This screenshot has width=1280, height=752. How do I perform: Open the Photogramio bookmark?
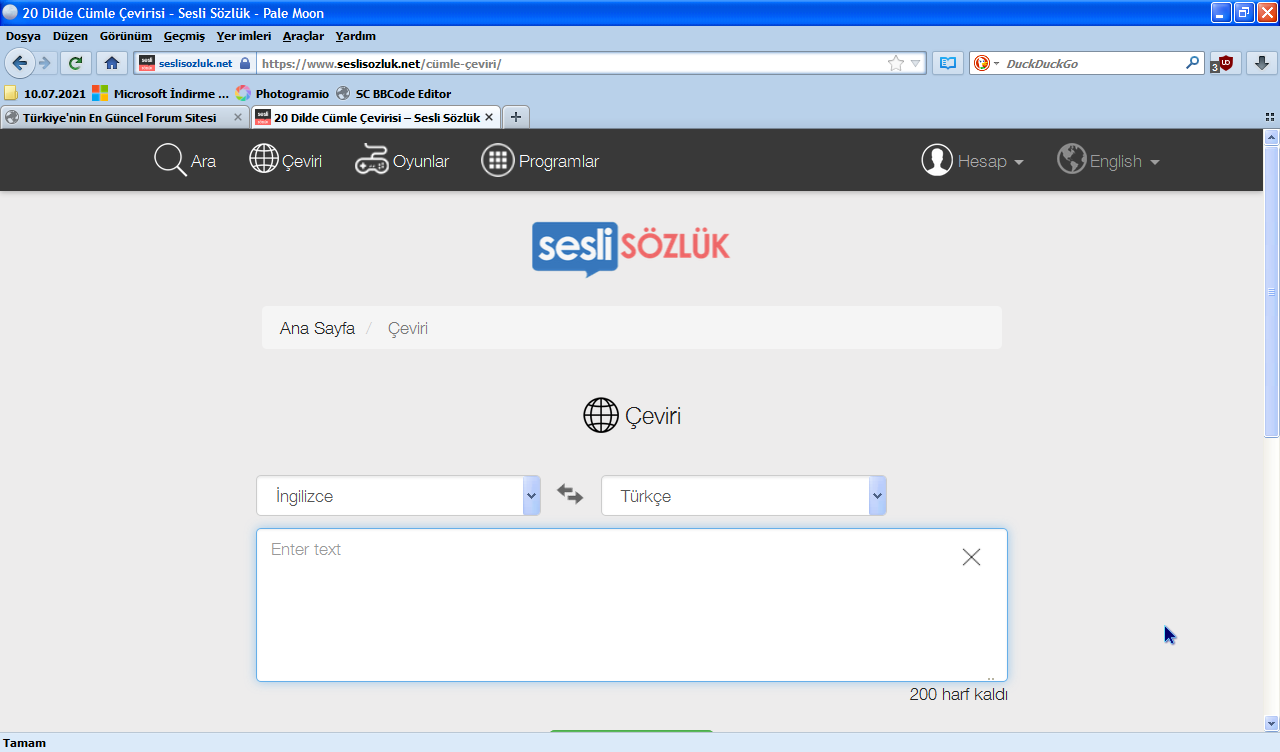click(282, 93)
